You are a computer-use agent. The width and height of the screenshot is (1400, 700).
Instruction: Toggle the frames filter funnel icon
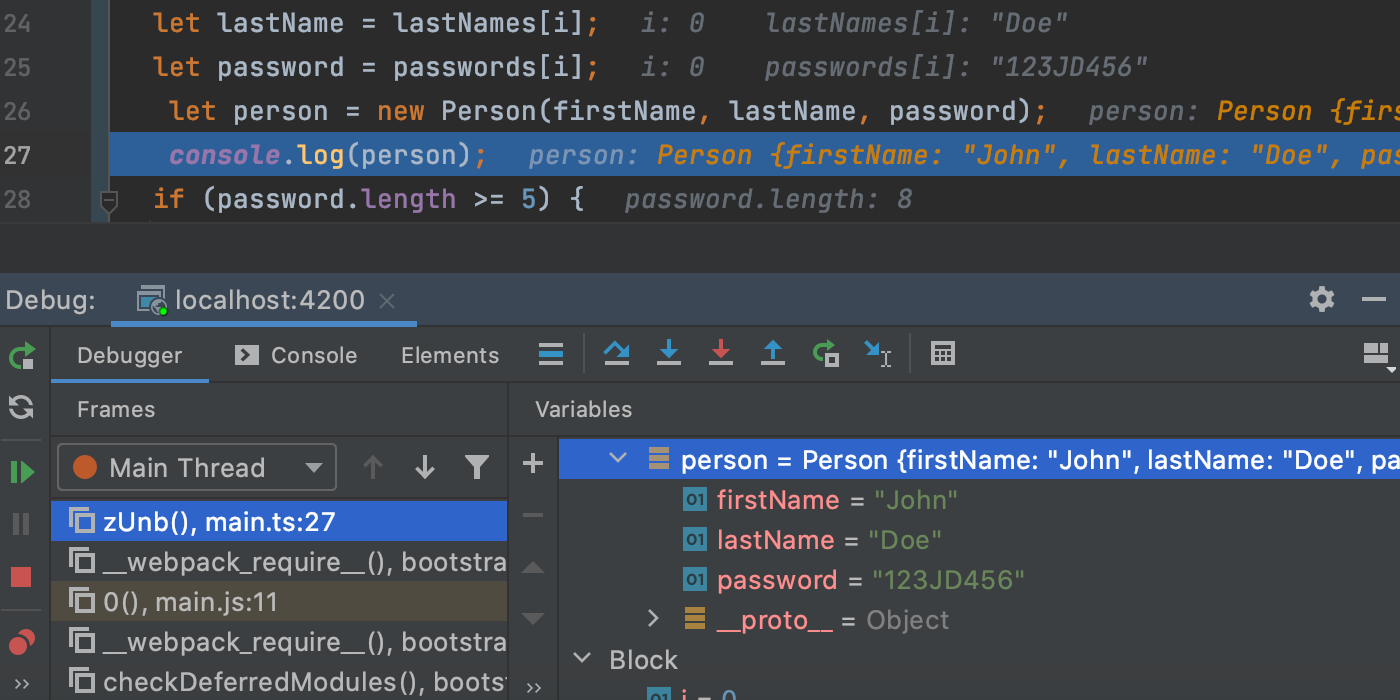[x=477, y=467]
